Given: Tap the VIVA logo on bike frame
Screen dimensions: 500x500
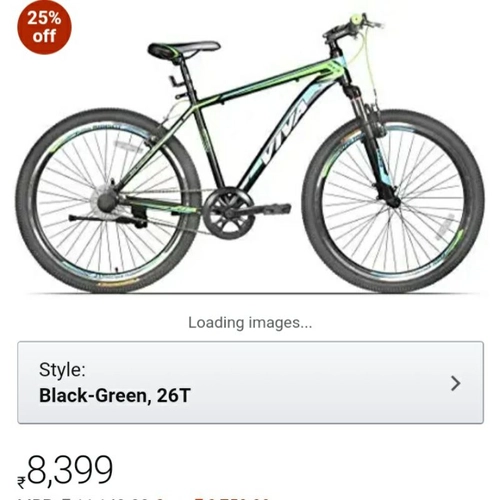Looking at the screenshot, I should click(x=283, y=133).
